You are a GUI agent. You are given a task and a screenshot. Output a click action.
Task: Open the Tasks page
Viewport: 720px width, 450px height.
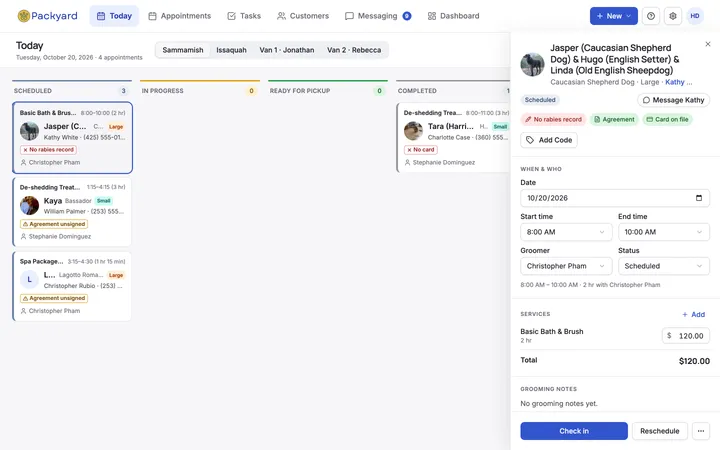coord(244,16)
